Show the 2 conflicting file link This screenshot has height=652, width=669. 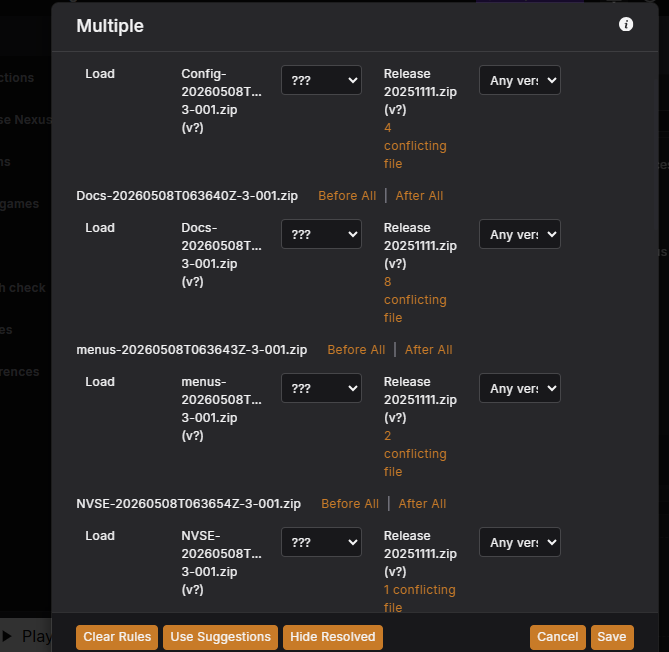[x=415, y=454]
